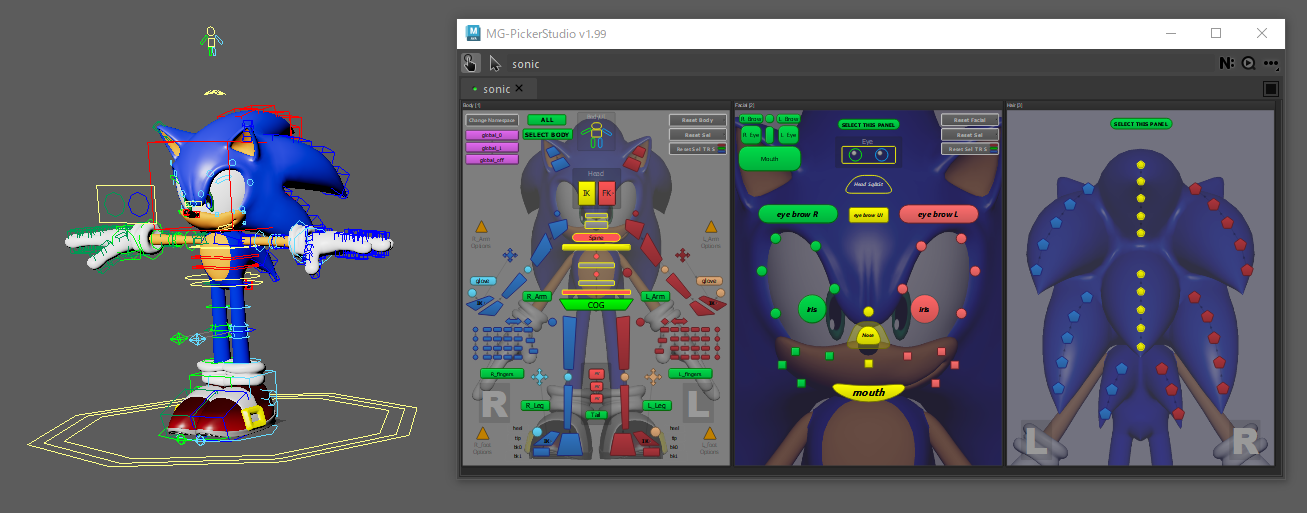Click the large green Mouth button
The height and width of the screenshot is (513, 1307).
tap(770, 158)
